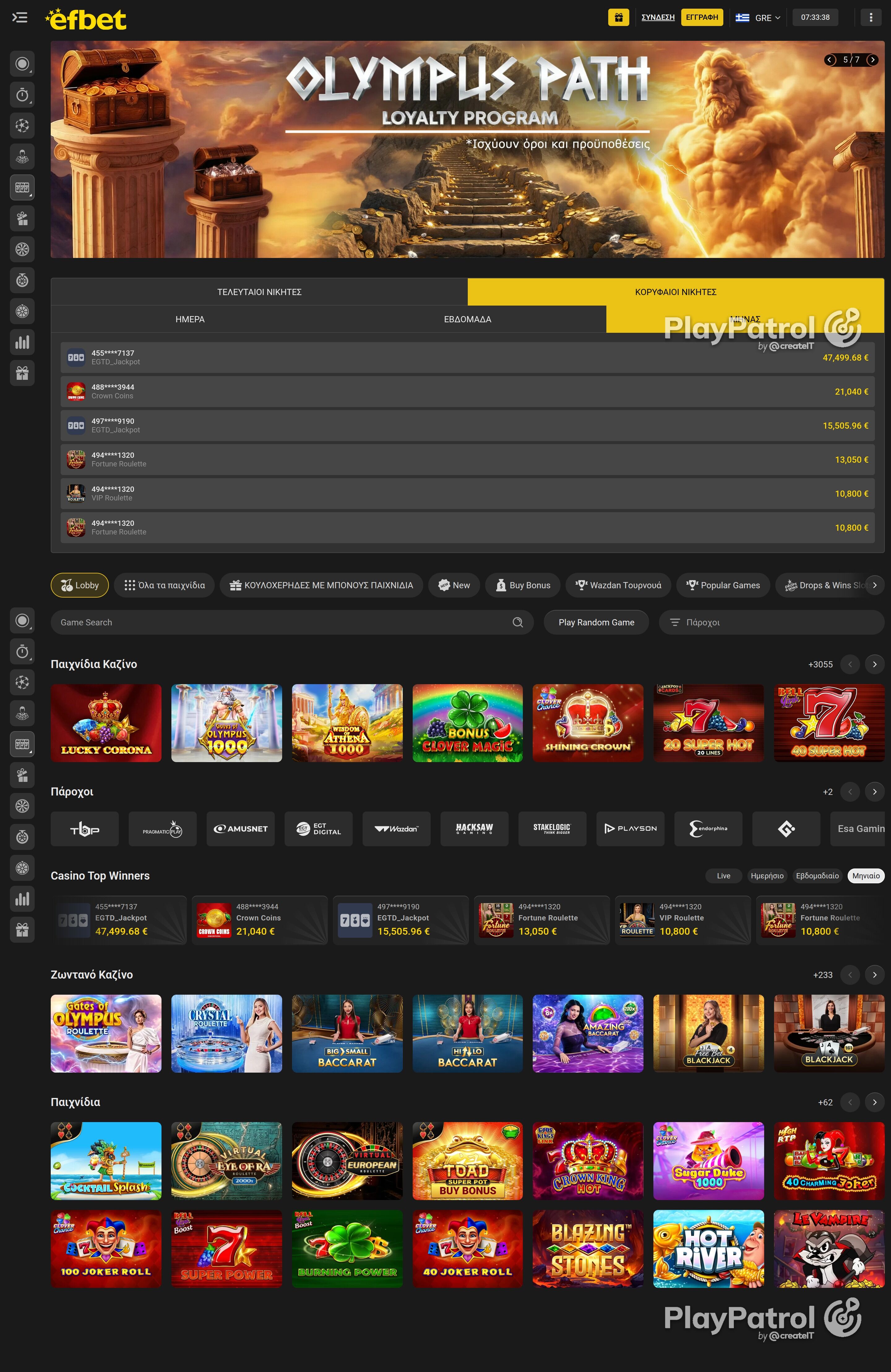891x1372 pixels.
Task: Select the Endorphina provider logo
Action: (708, 829)
